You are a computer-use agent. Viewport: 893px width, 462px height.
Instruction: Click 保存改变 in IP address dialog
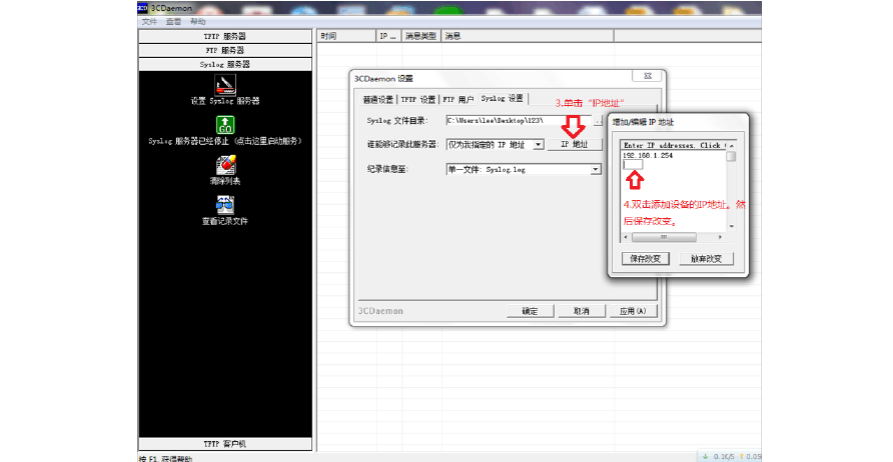pos(645,259)
